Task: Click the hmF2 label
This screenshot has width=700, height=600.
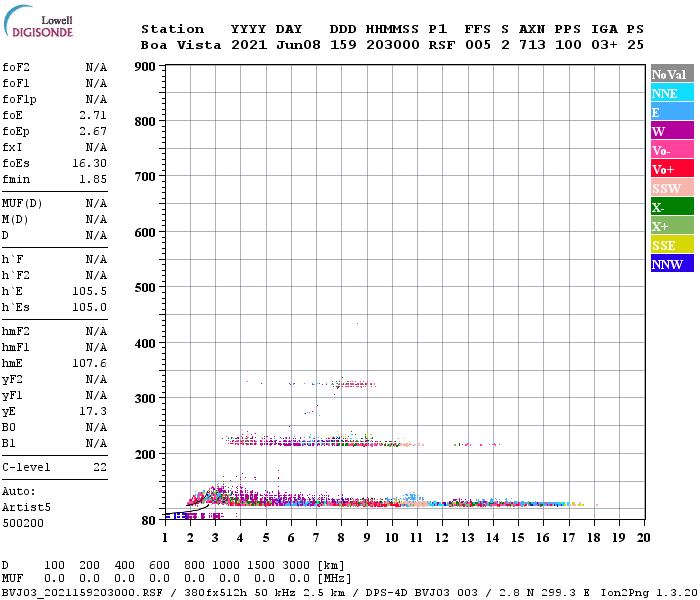Action: click(16, 331)
